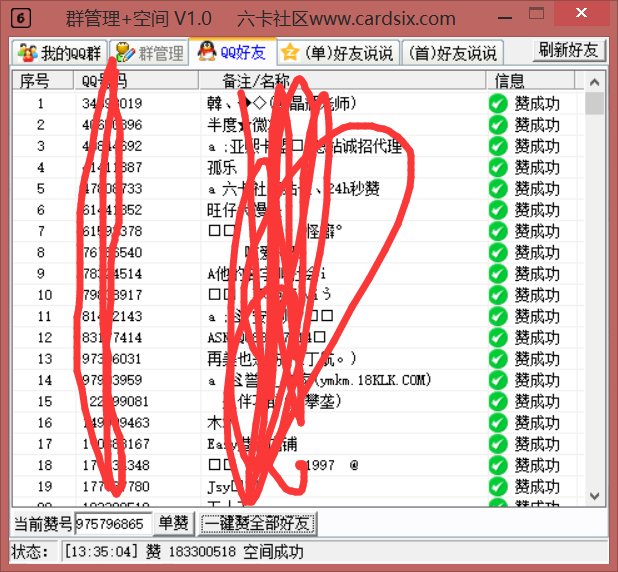Click the 刷新好友 button

568,51
